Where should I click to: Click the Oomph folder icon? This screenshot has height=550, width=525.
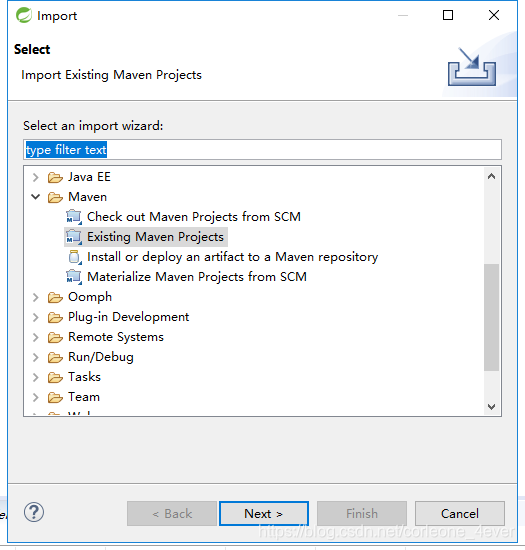(55, 297)
